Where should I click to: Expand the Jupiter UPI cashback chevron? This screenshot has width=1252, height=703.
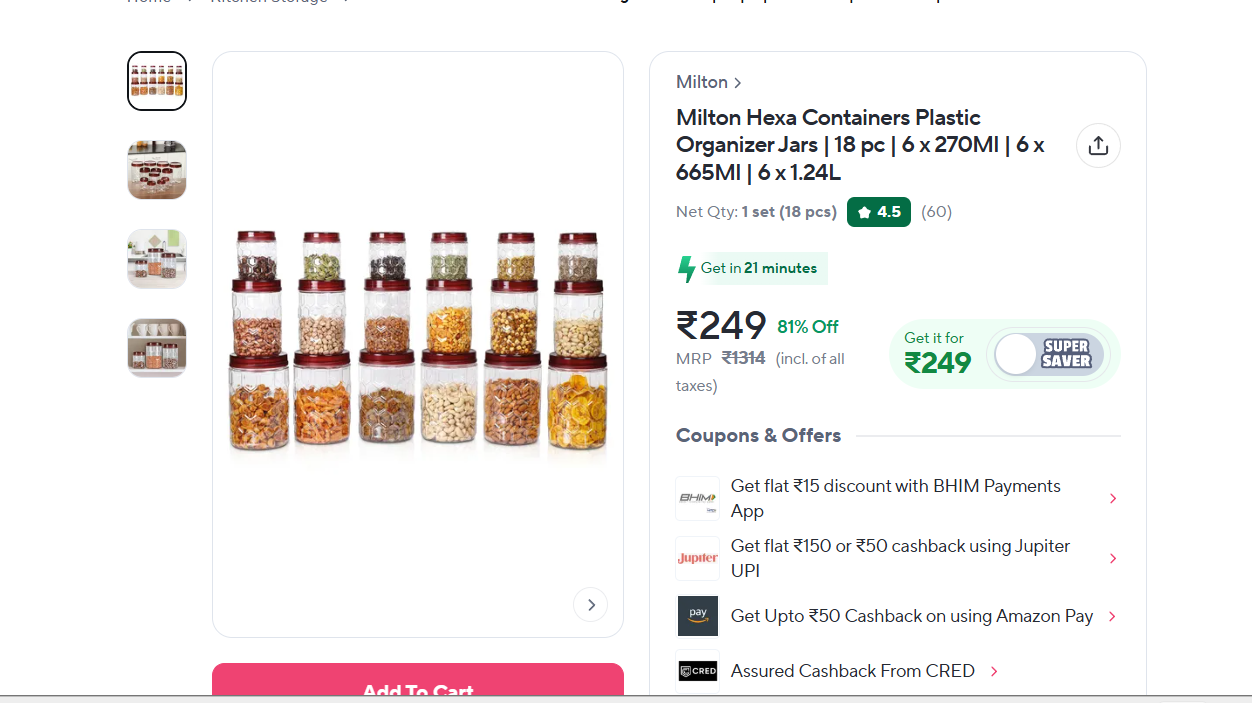point(1113,558)
